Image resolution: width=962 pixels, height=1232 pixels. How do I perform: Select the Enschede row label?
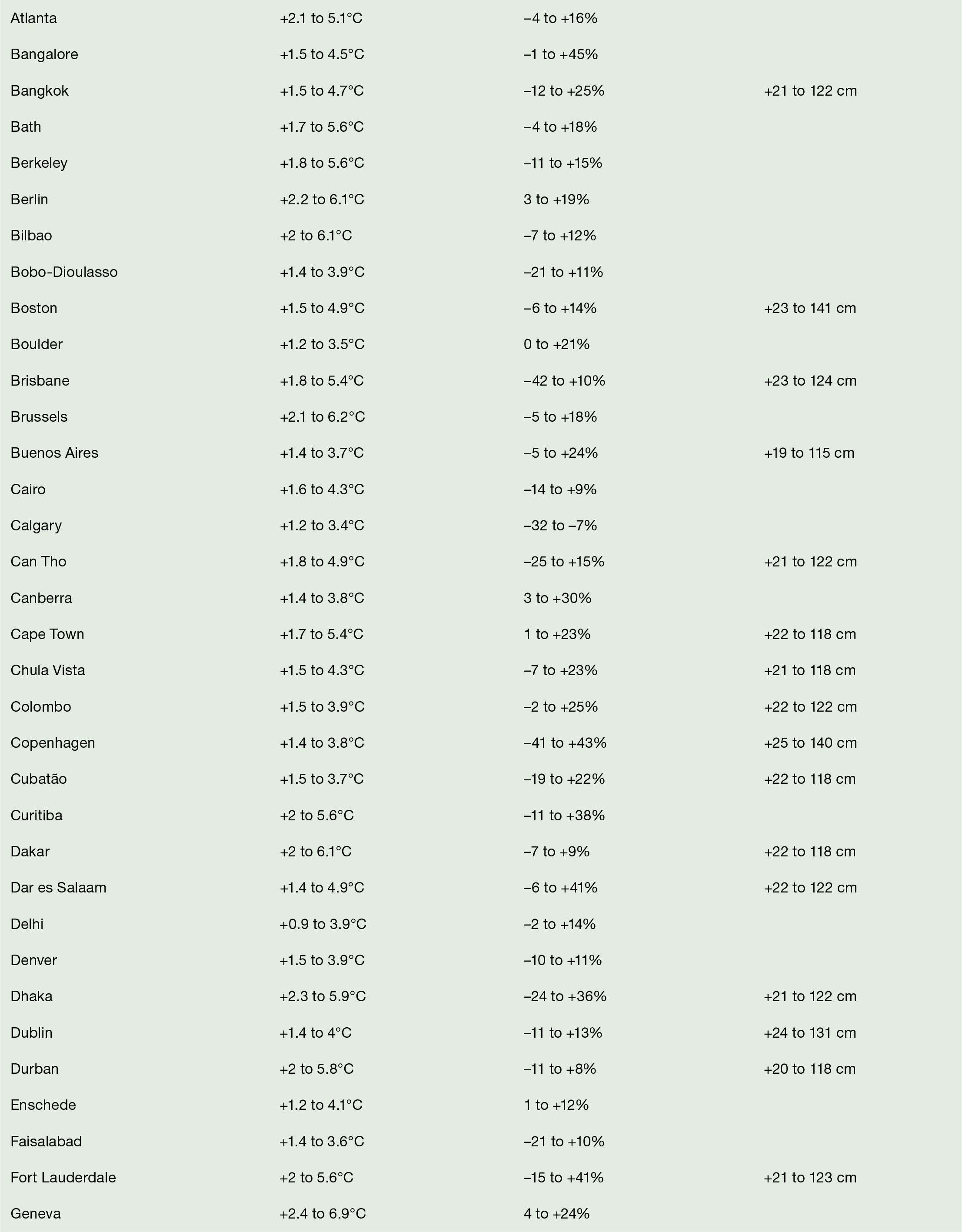(43, 1105)
